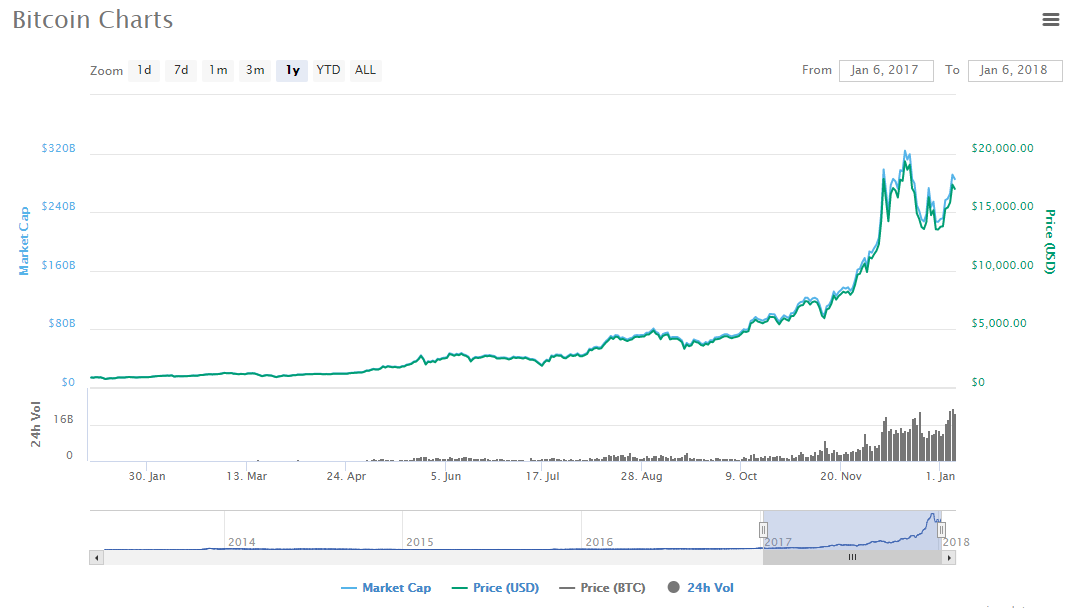Image resolution: width=1067 pixels, height=608 pixels.
Task: Select the 3m zoom range
Action: point(255,70)
